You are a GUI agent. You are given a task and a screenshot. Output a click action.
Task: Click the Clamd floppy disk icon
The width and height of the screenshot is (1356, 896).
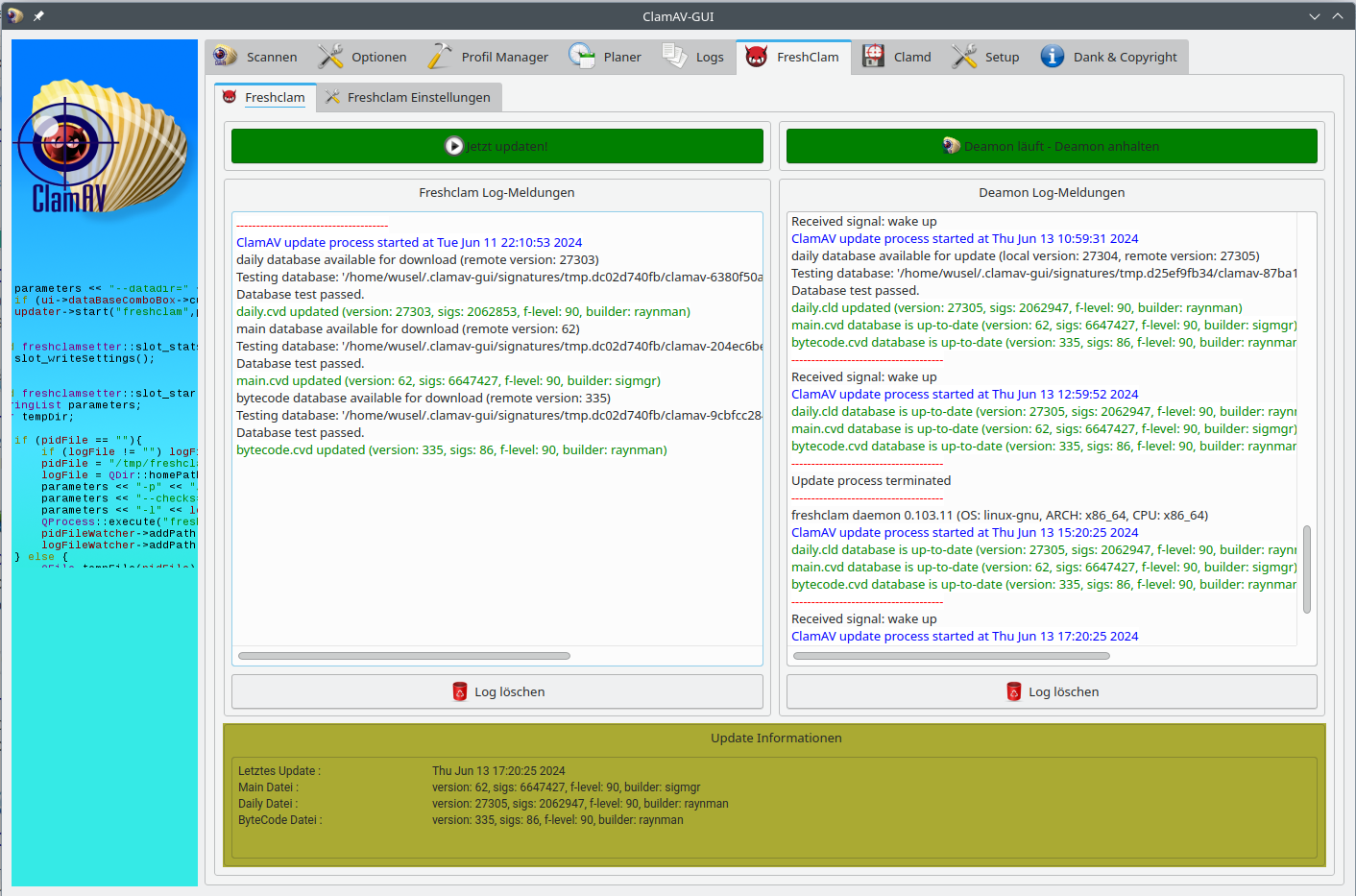[873, 56]
